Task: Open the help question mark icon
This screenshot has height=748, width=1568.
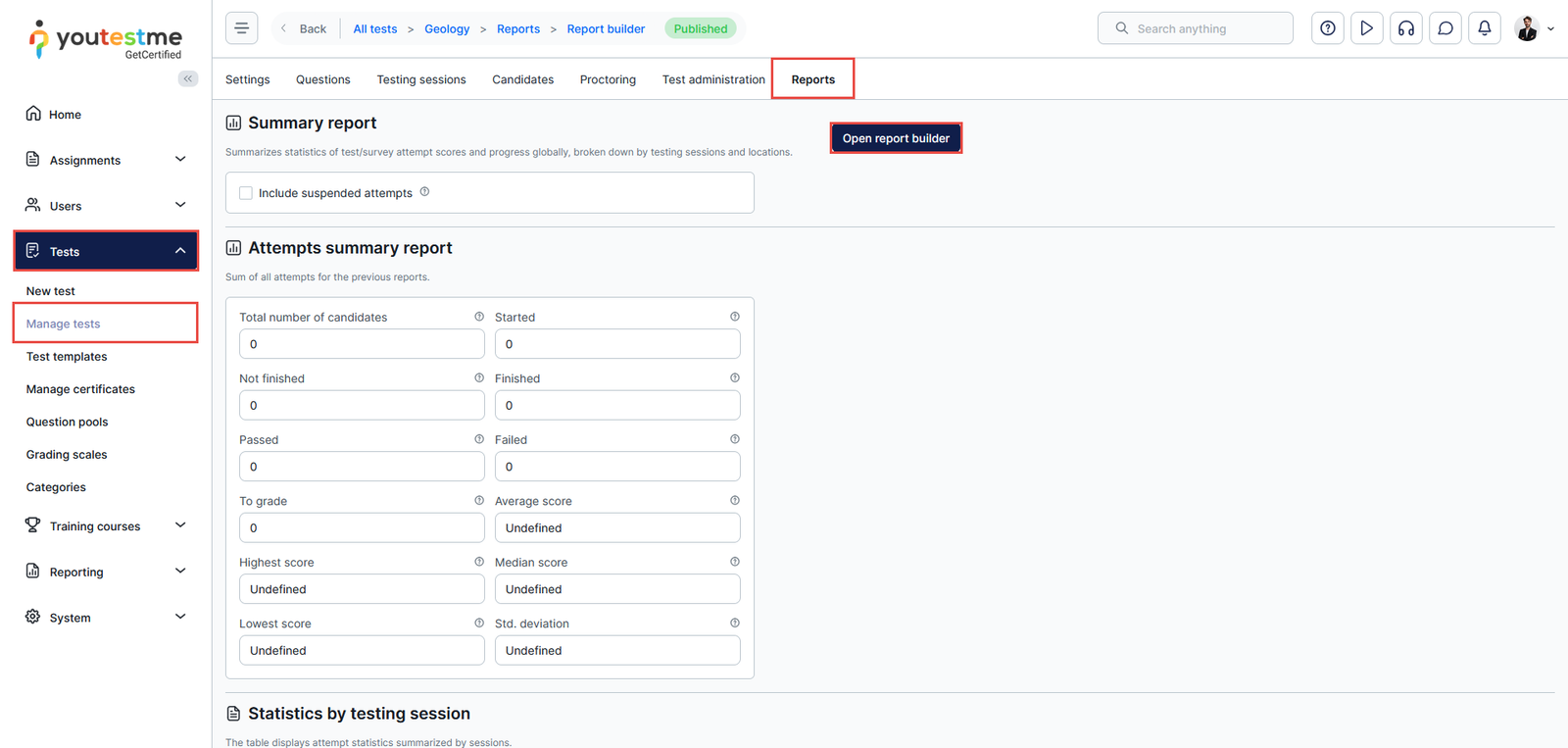Action: coord(1327,28)
